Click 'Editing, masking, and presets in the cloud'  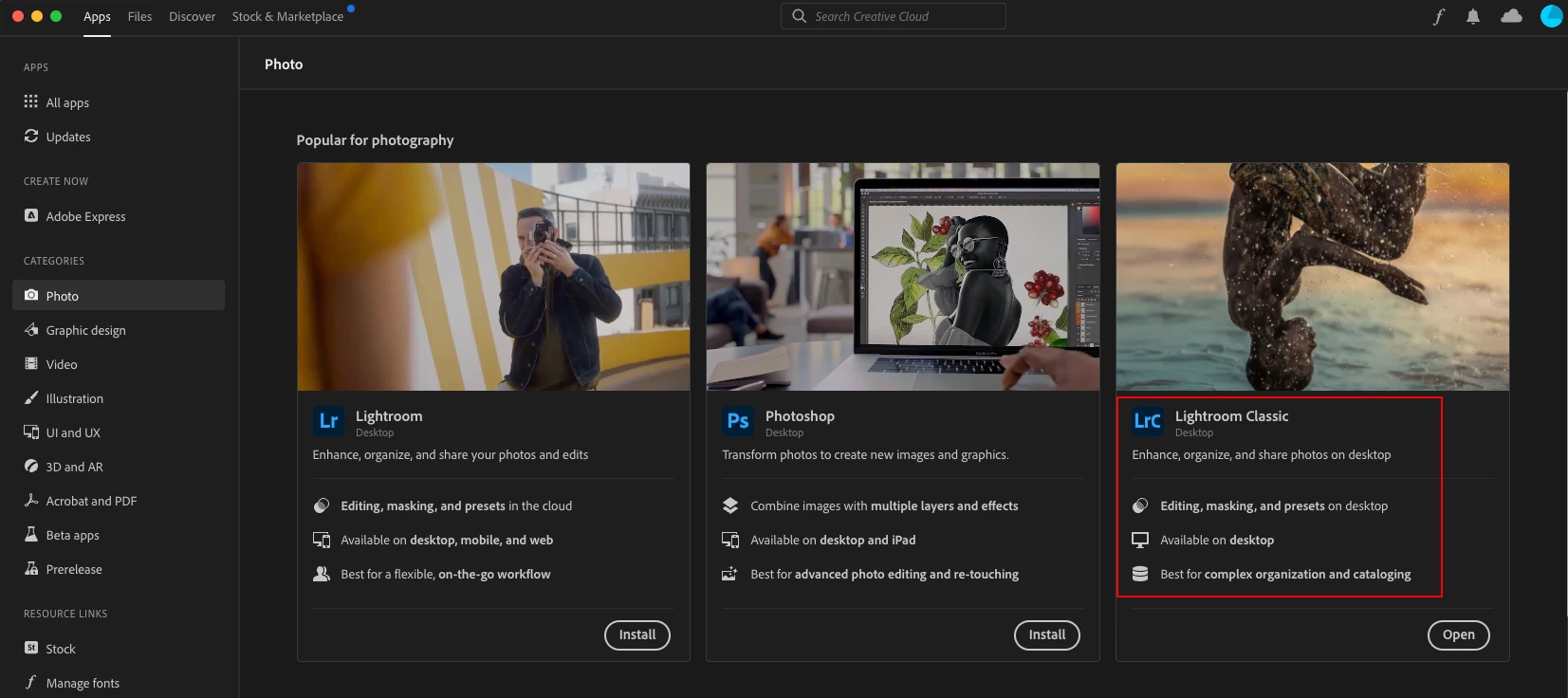[x=456, y=505]
